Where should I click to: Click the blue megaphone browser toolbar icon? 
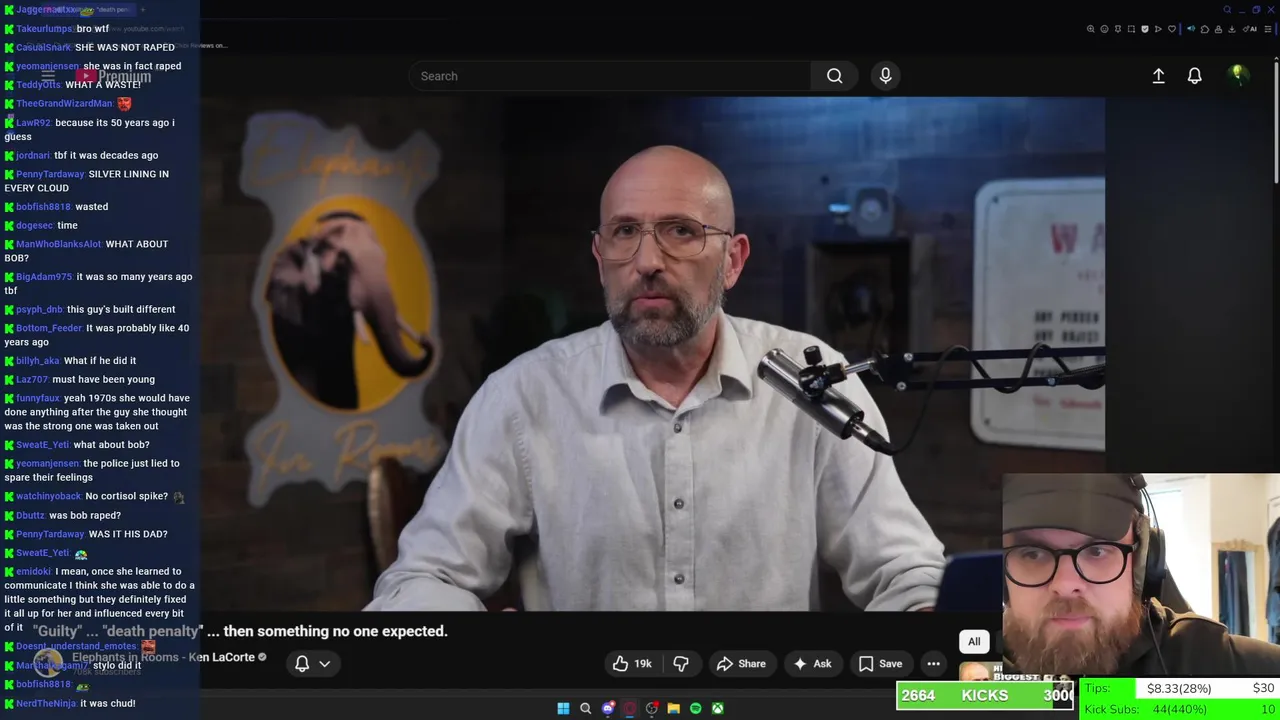click(1191, 29)
